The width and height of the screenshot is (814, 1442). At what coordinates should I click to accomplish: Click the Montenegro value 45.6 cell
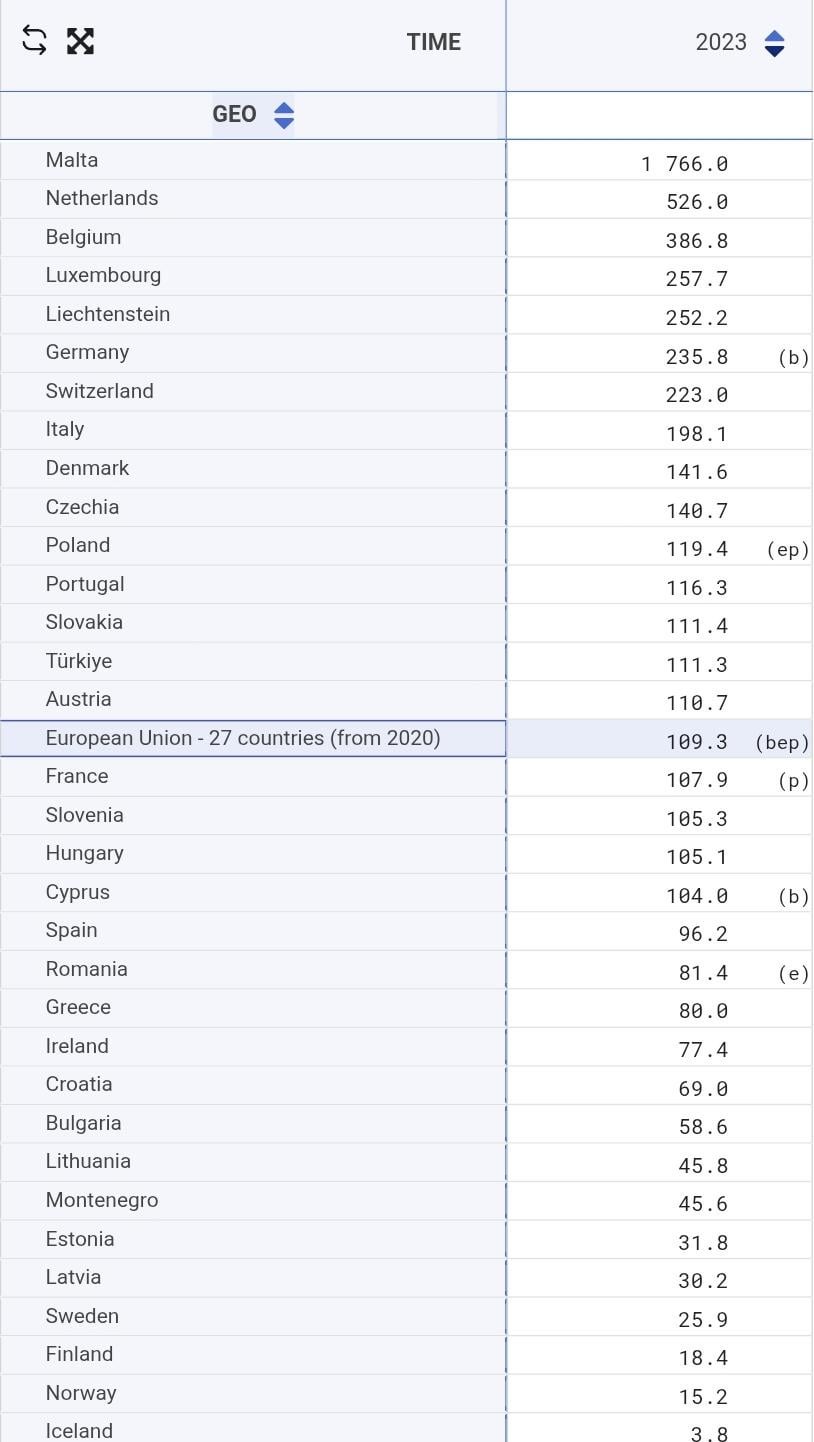[703, 1204]
